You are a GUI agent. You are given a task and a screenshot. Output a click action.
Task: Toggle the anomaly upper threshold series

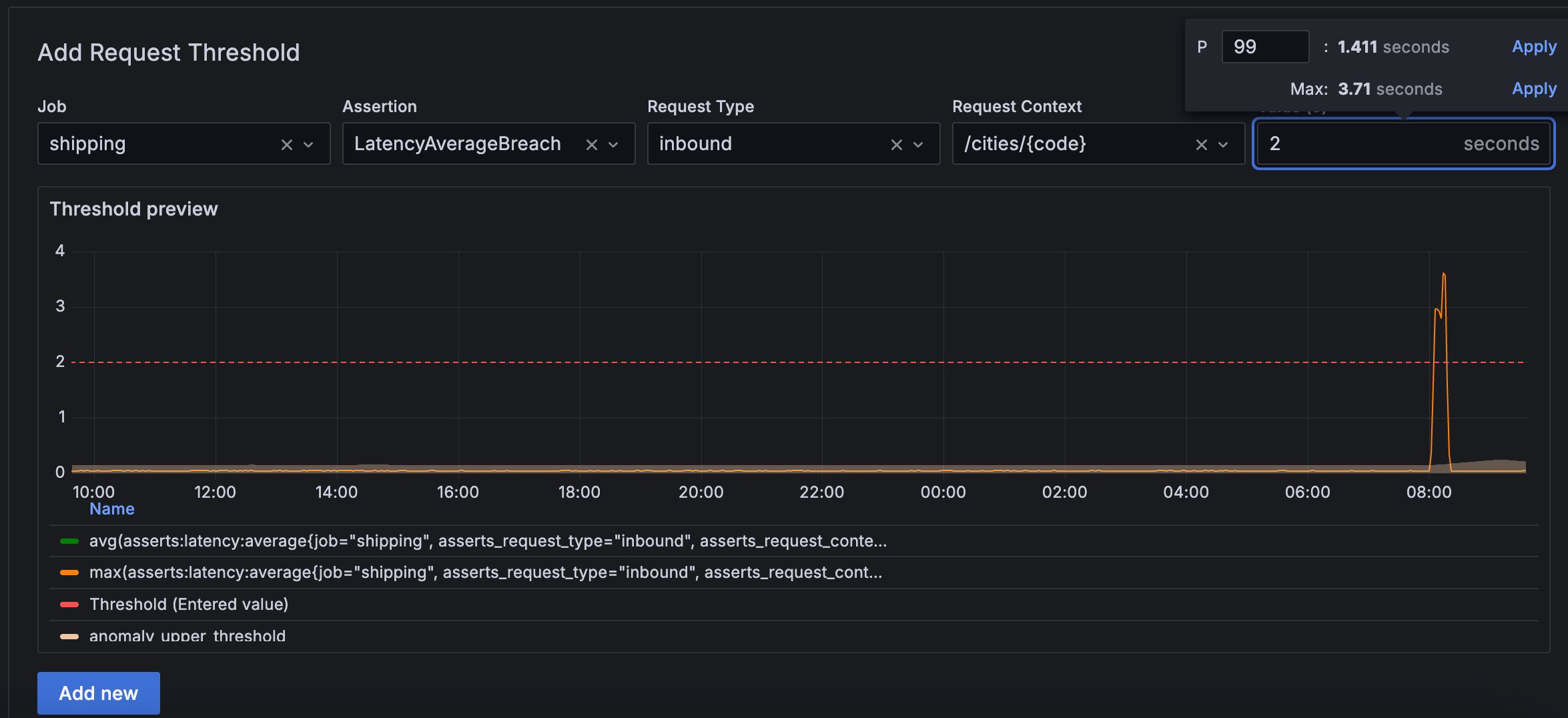pyautogui.click(x=187, y=635)
